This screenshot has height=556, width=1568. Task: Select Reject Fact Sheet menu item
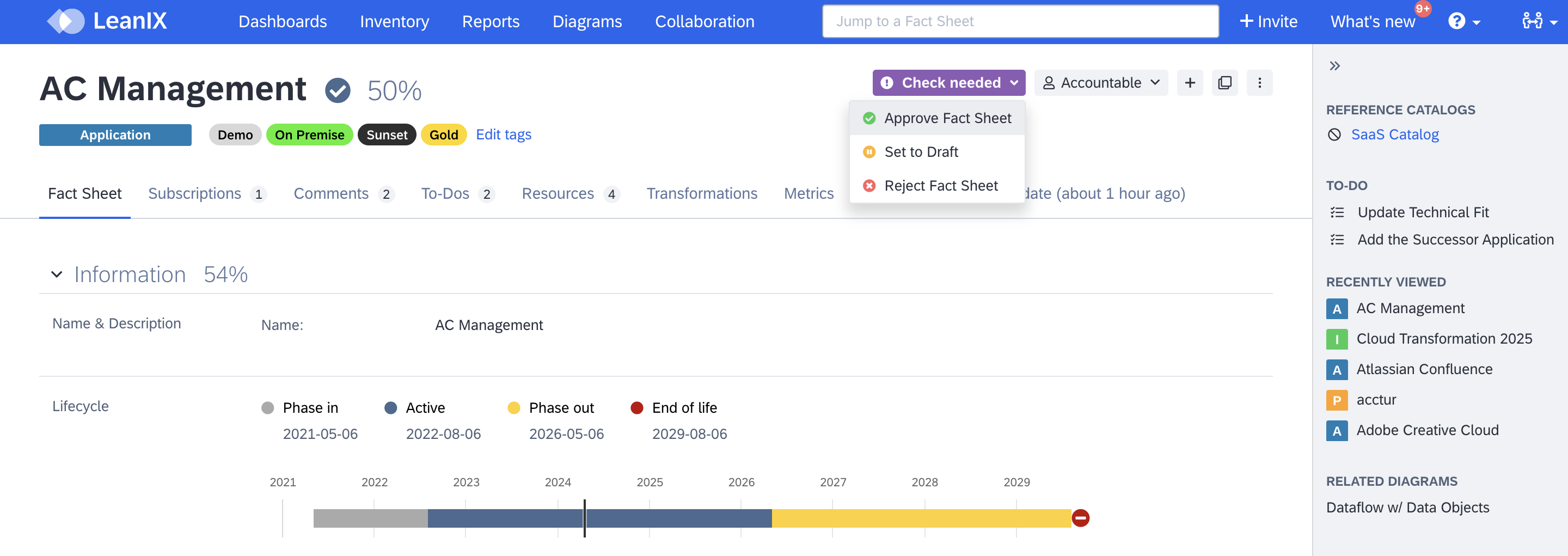coord(937,186)
